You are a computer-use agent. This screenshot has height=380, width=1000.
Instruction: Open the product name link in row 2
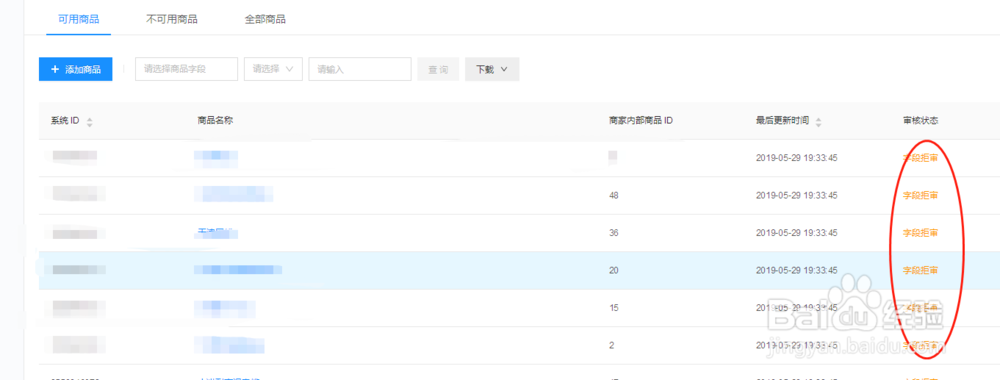click(x=229, y=345)
